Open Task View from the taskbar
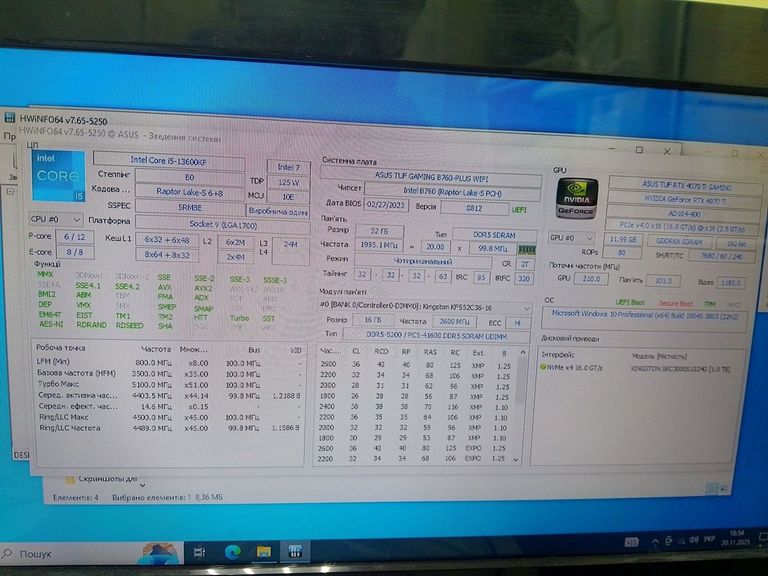Image resolution: width=768 pixels, height=576 pixels. pos(199,552)
